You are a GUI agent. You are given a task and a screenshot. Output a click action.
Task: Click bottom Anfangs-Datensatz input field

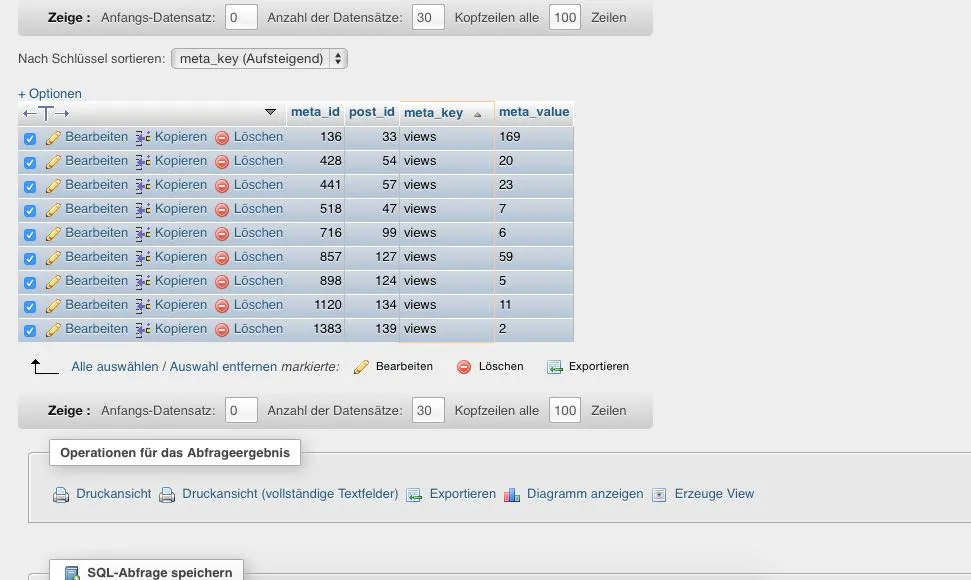tap(242, 410)
